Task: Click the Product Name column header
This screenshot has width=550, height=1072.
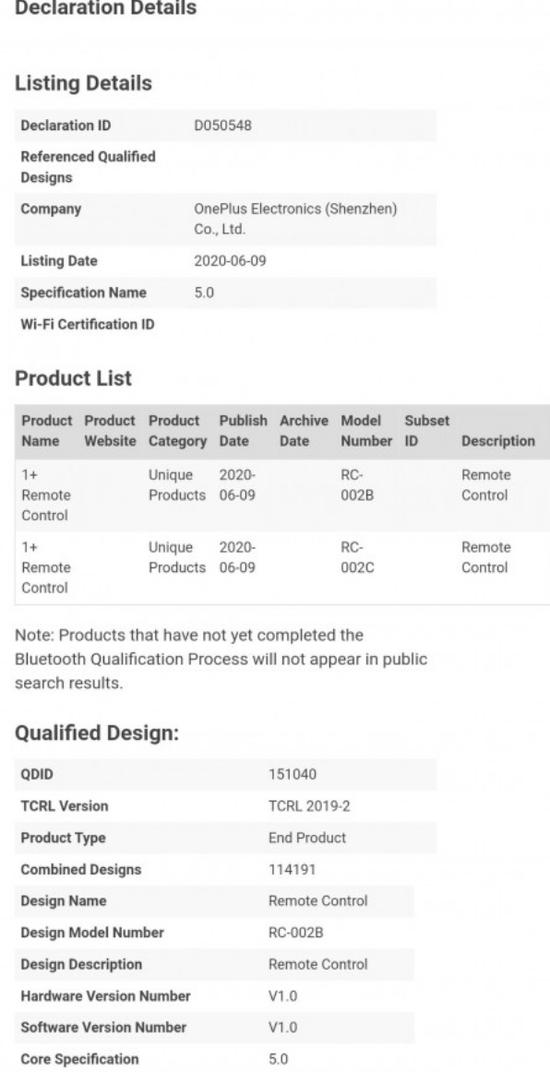Action: click(47, 431)
